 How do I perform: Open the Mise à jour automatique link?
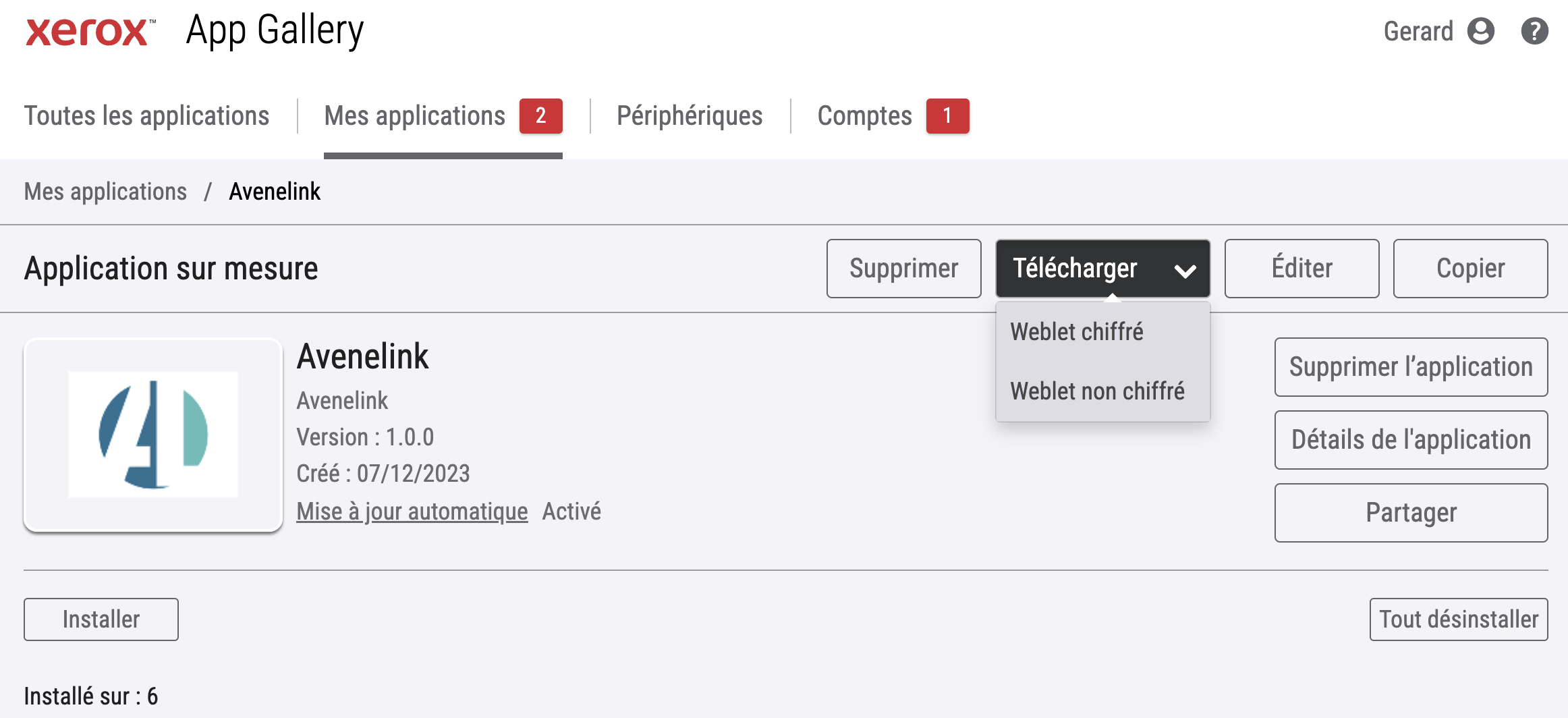[x=412, y=512]
